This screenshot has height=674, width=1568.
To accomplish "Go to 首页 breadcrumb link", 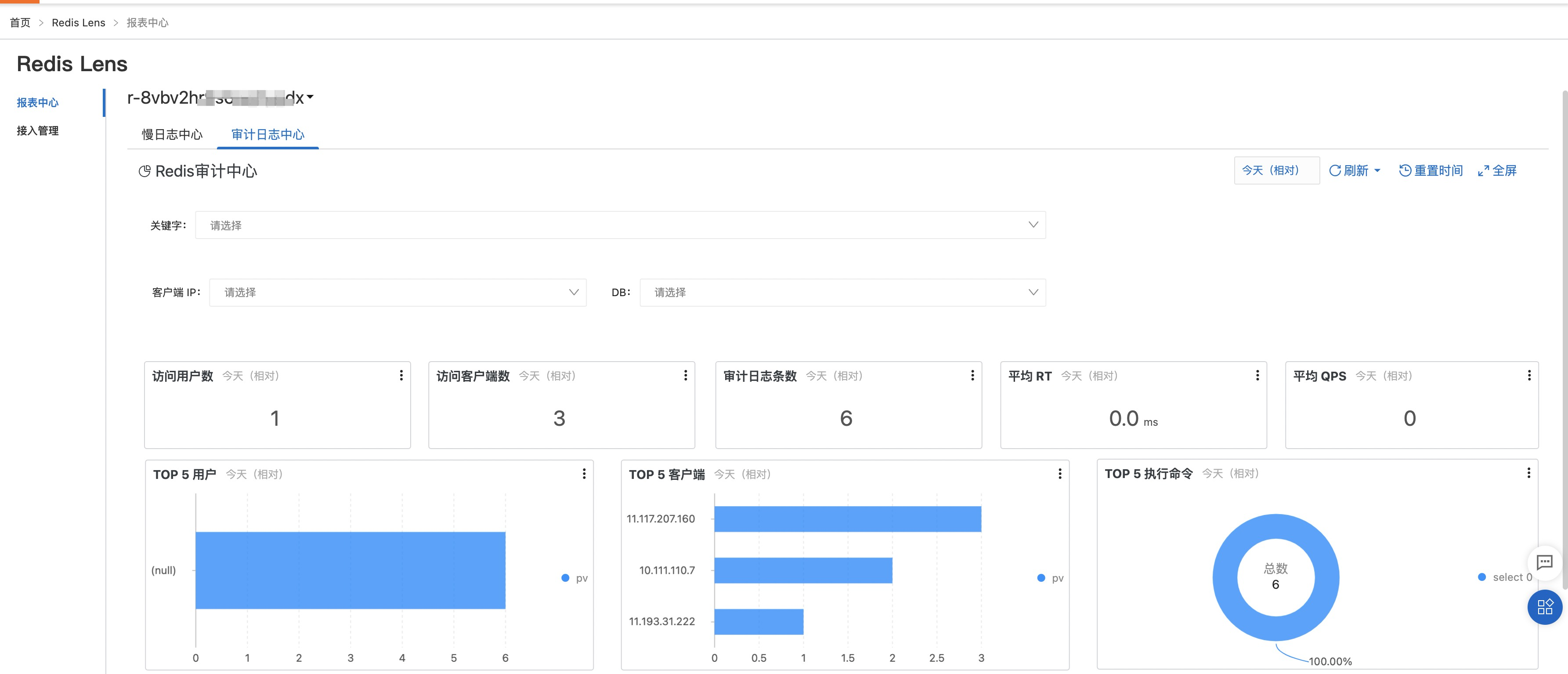I will 20,22.
